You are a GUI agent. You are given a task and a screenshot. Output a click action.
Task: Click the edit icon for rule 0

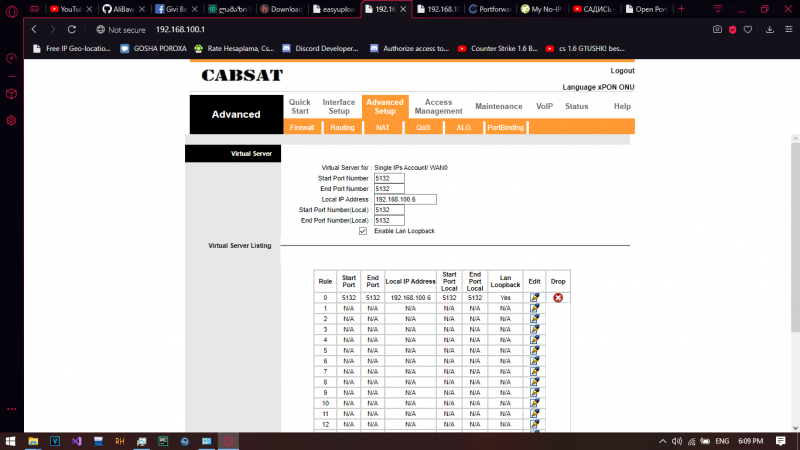[x=535, y=298]
